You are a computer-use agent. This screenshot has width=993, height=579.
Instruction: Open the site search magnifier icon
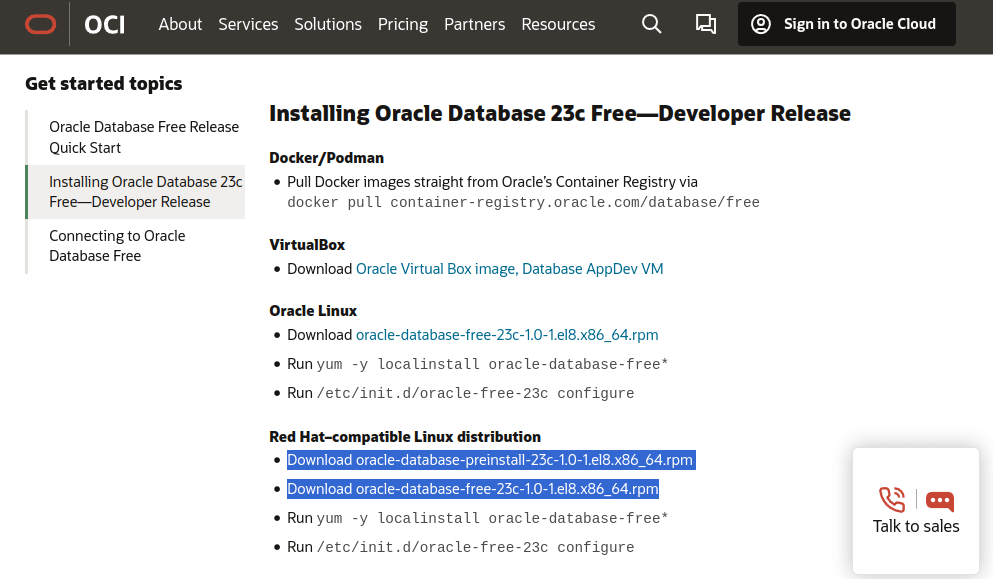(651, 24)
